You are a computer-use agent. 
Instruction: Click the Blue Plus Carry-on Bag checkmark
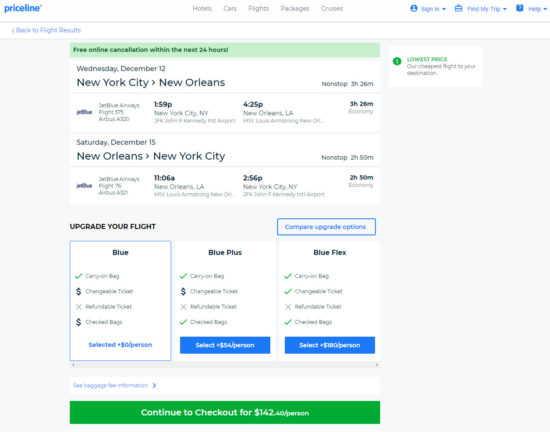click(x=183, y=276)
